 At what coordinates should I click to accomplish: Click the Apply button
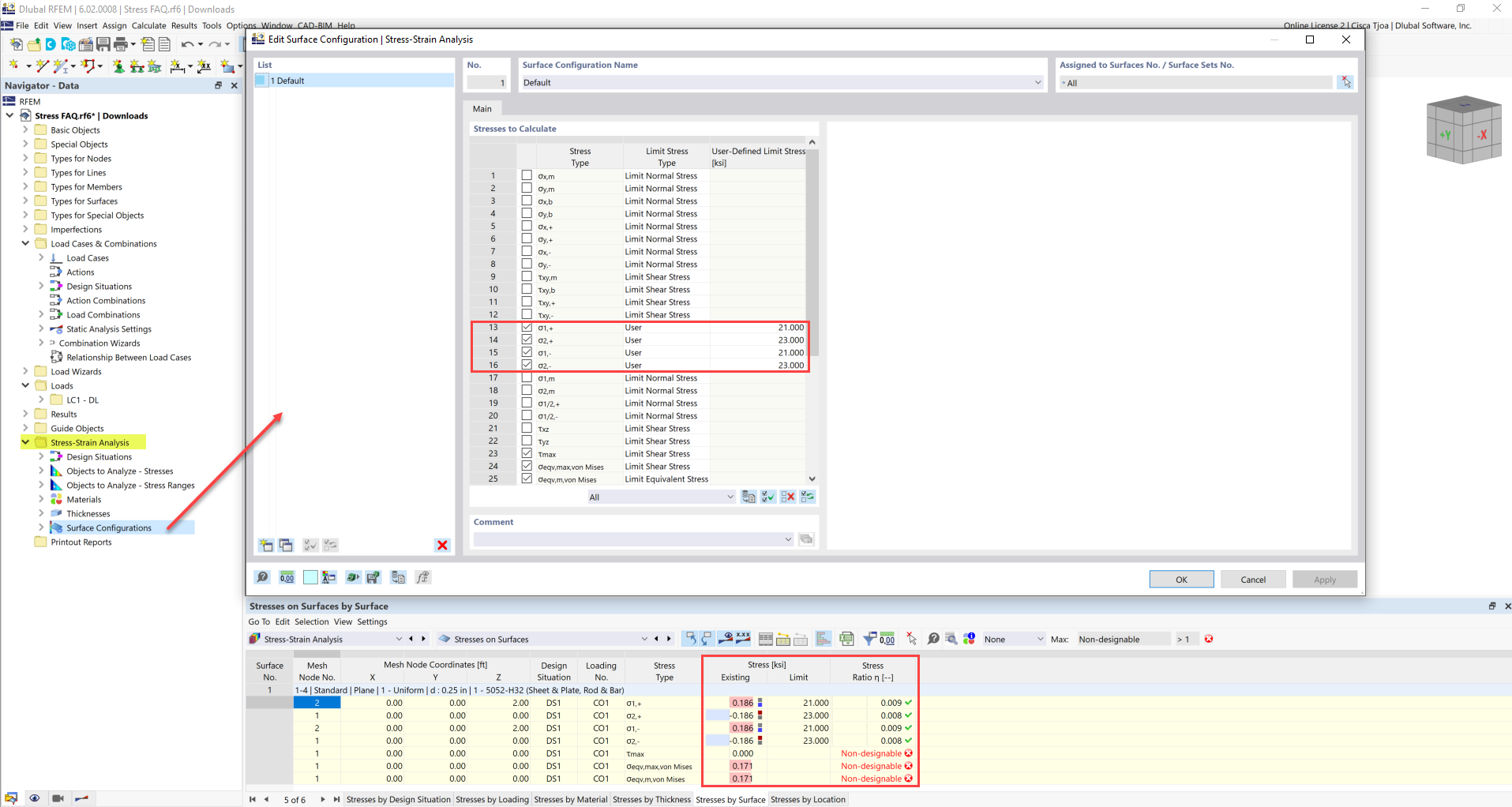click(1324, 579)
